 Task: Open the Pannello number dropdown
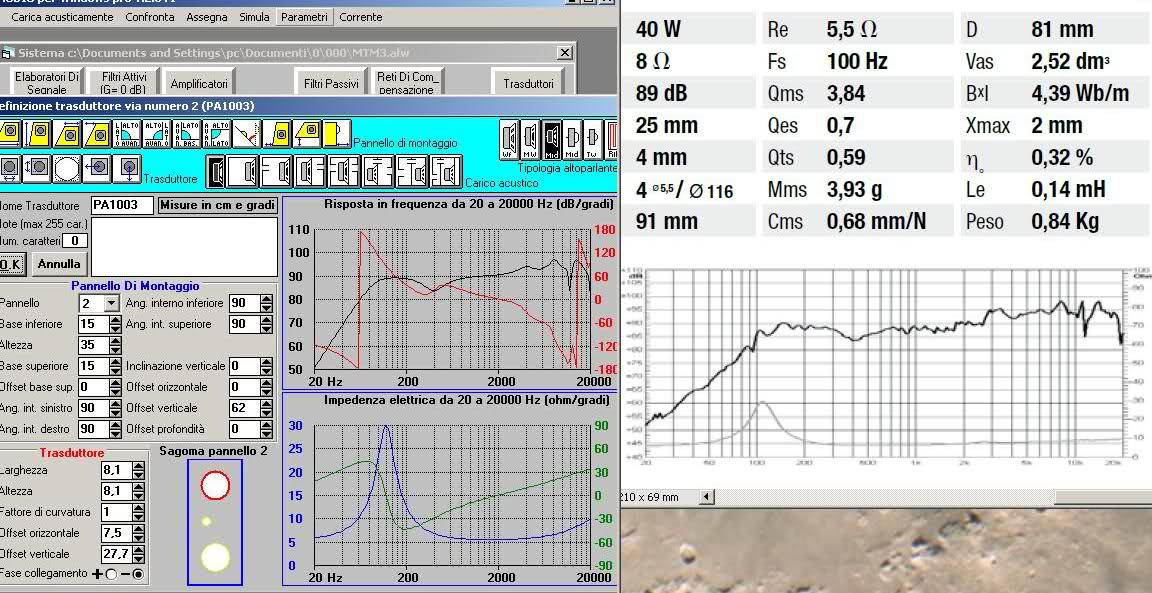pos(111,303)
